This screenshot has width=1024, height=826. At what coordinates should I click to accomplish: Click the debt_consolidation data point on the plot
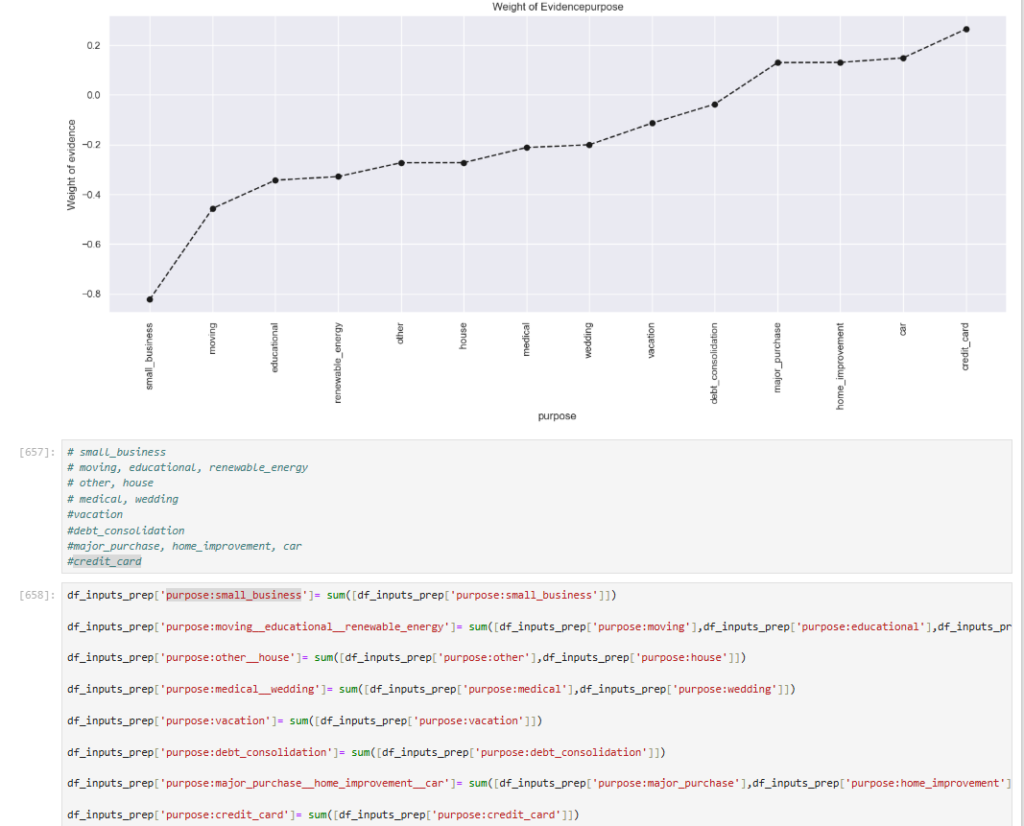[x=715, y=104]
